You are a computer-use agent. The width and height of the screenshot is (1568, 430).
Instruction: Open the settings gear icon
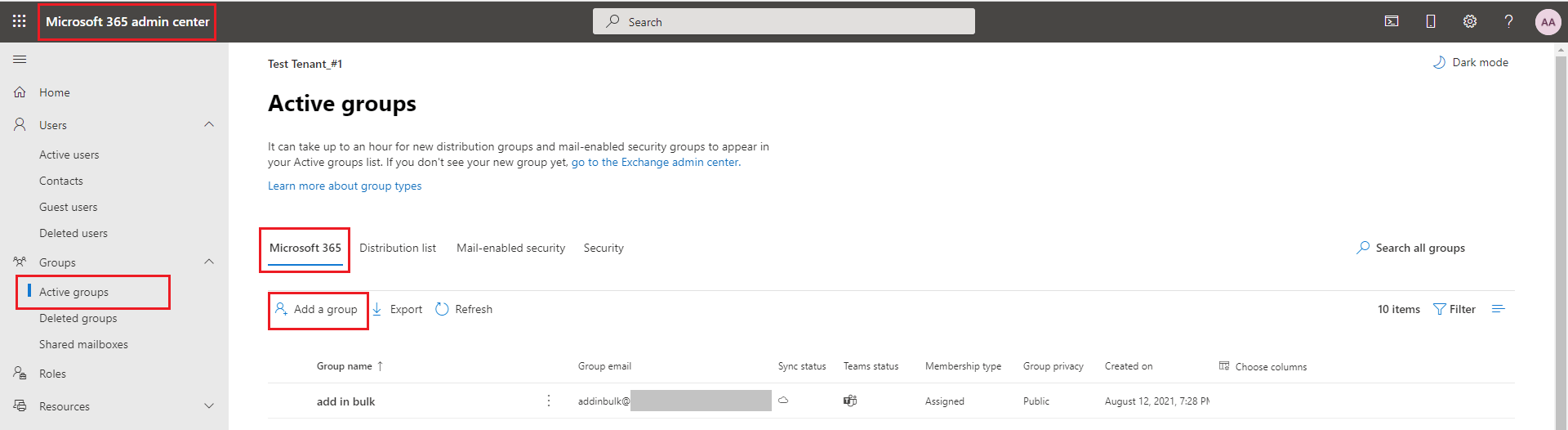click(x=1470, y=22)
